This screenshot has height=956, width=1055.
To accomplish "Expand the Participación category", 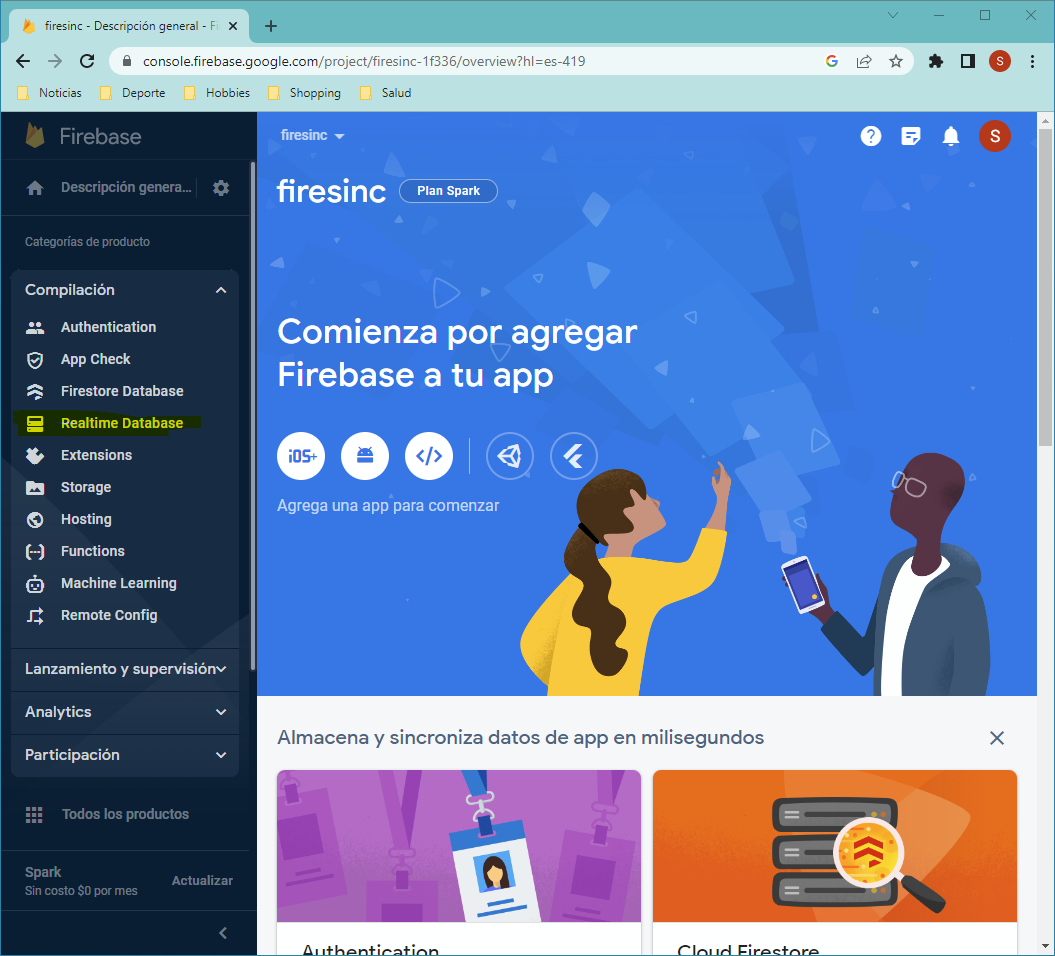I will [x=125, y=756].
